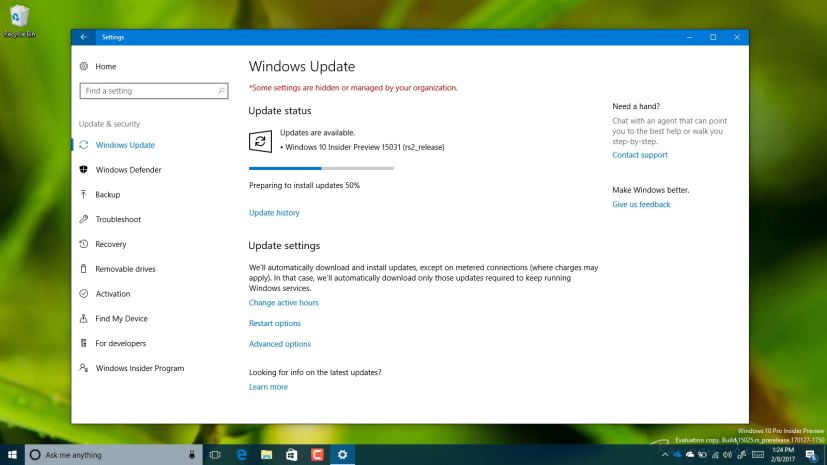Show hidden tray icons chevron

click(665, 454)
